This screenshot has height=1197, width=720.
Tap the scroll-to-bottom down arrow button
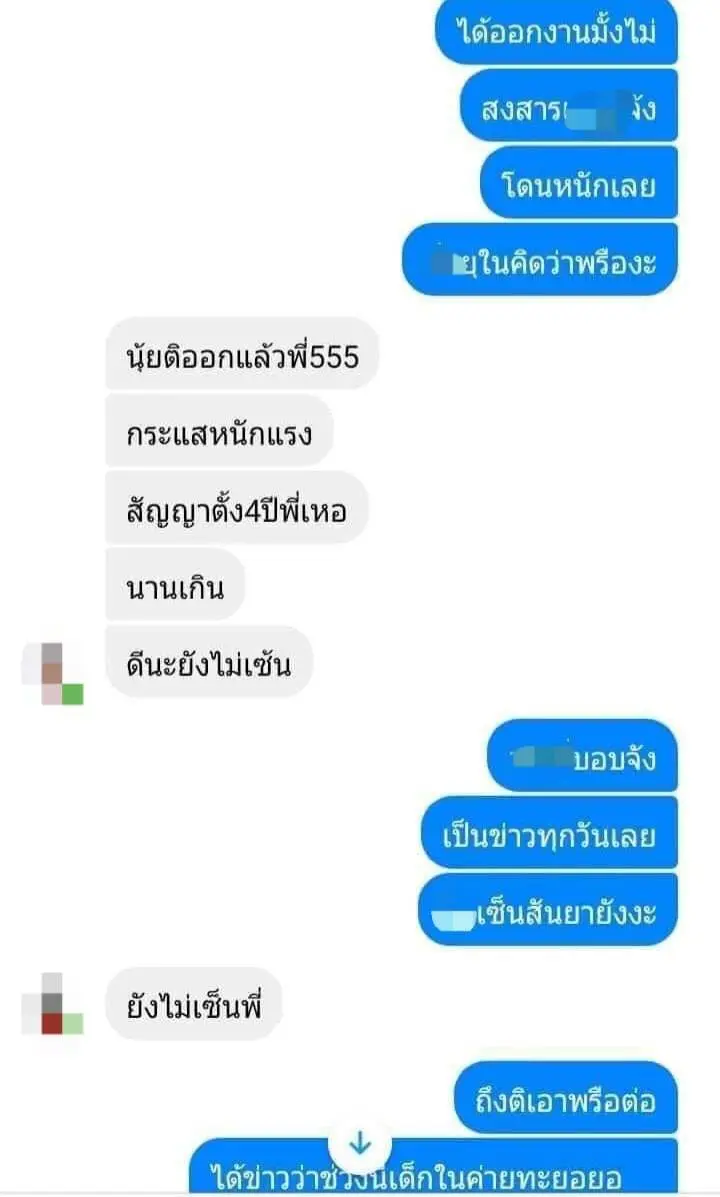pos(360,1144)
